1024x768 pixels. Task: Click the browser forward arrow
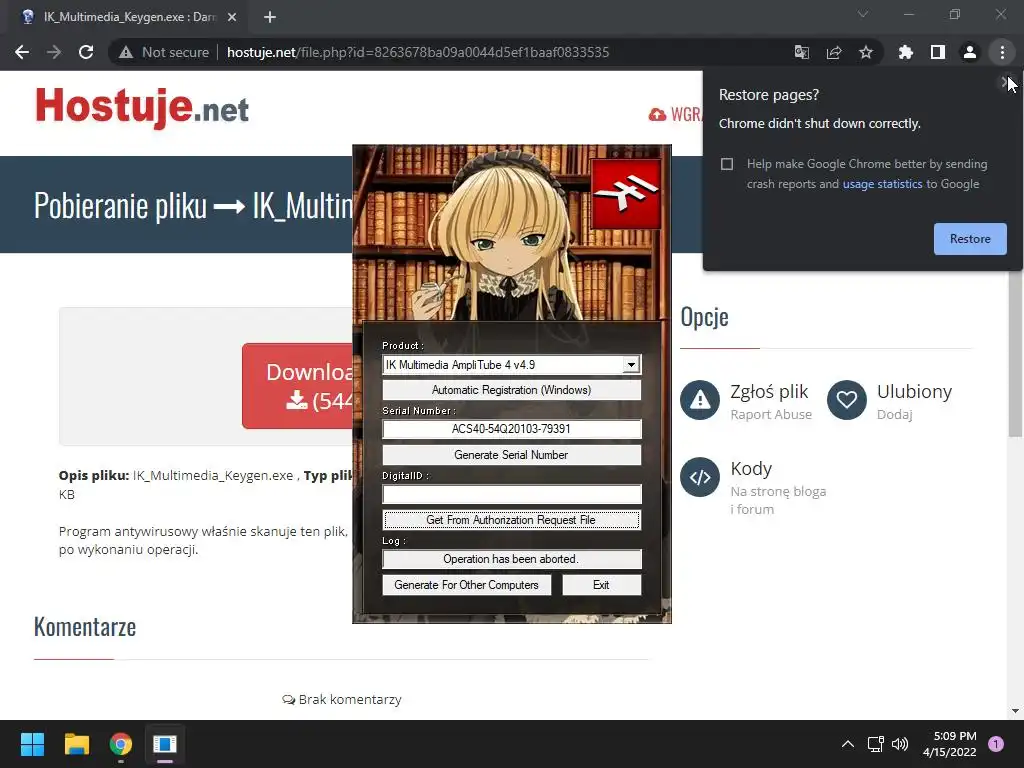[54, 52]
